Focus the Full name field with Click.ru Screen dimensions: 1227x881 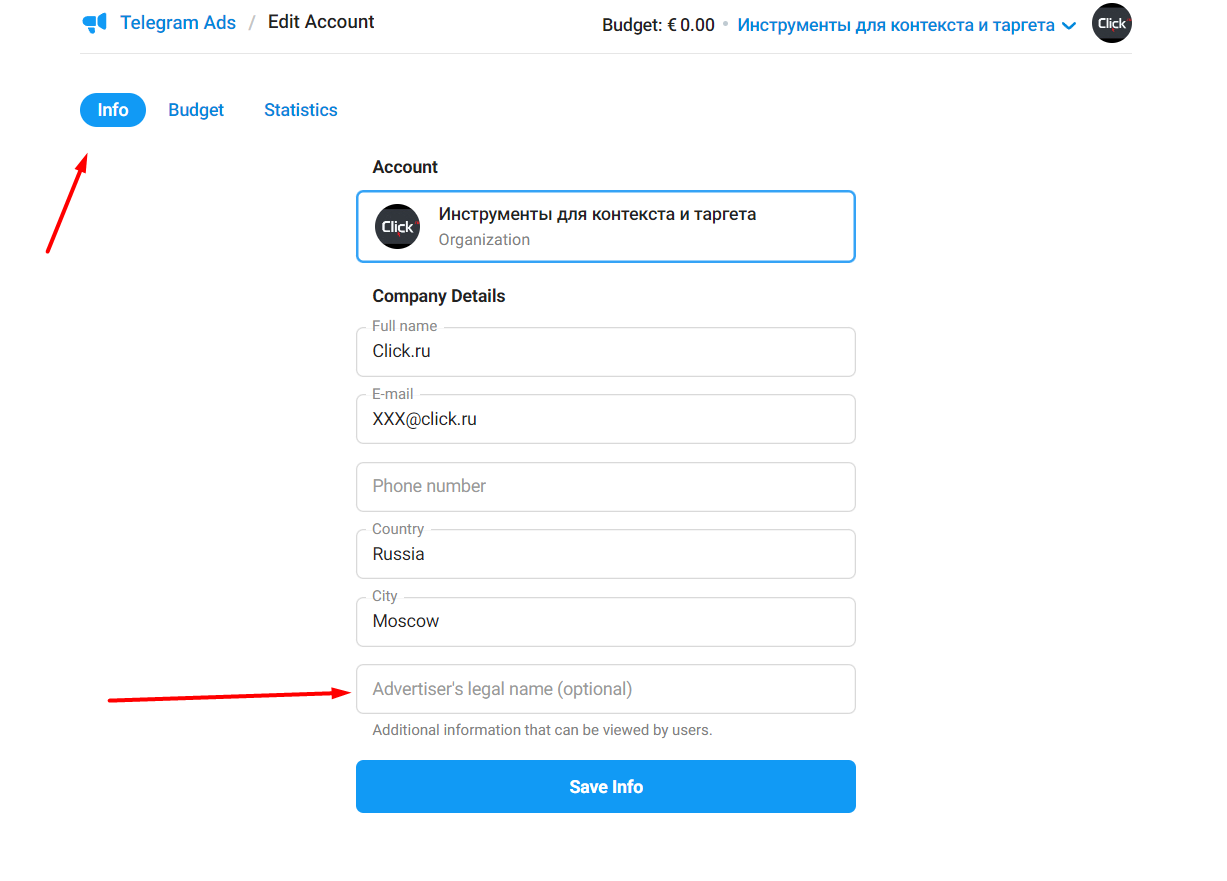(x=606, y=352)
